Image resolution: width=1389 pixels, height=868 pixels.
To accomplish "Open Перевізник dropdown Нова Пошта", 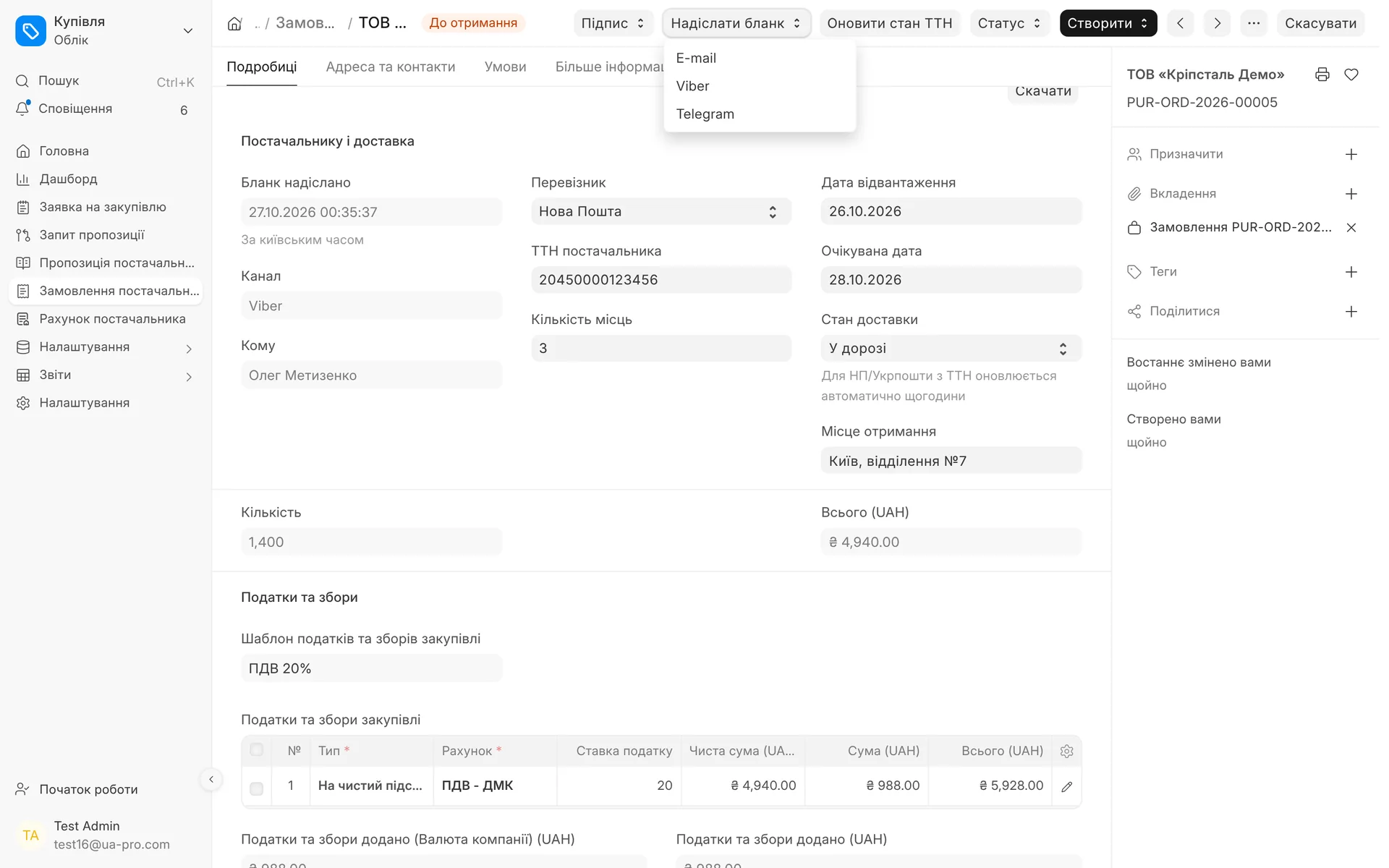I will [x=660, y=211].
